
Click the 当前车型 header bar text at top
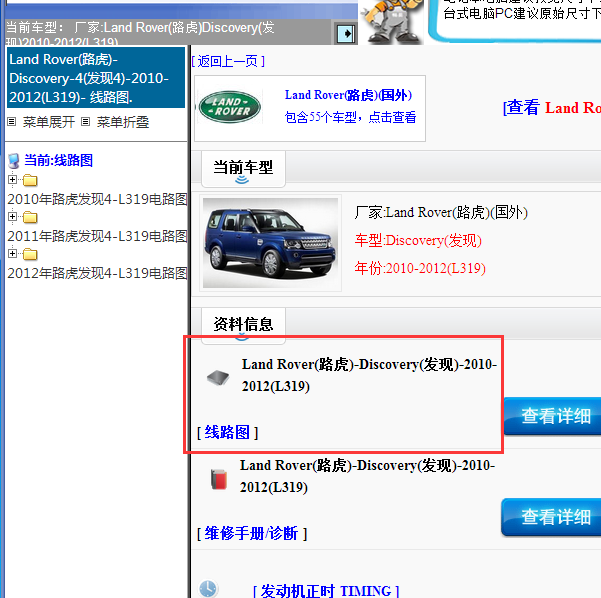click(140, 32)
